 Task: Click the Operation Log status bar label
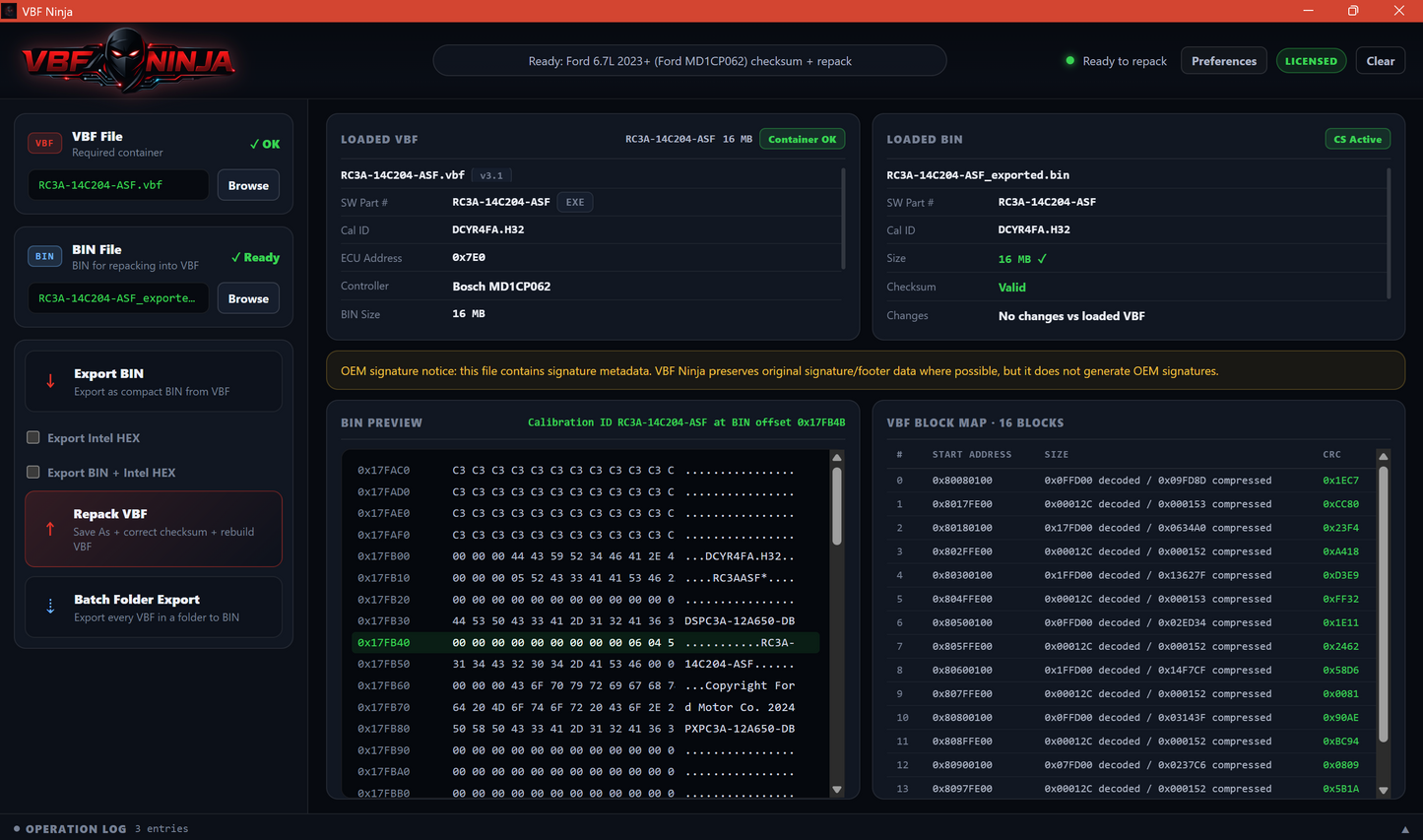pos(76,829)
